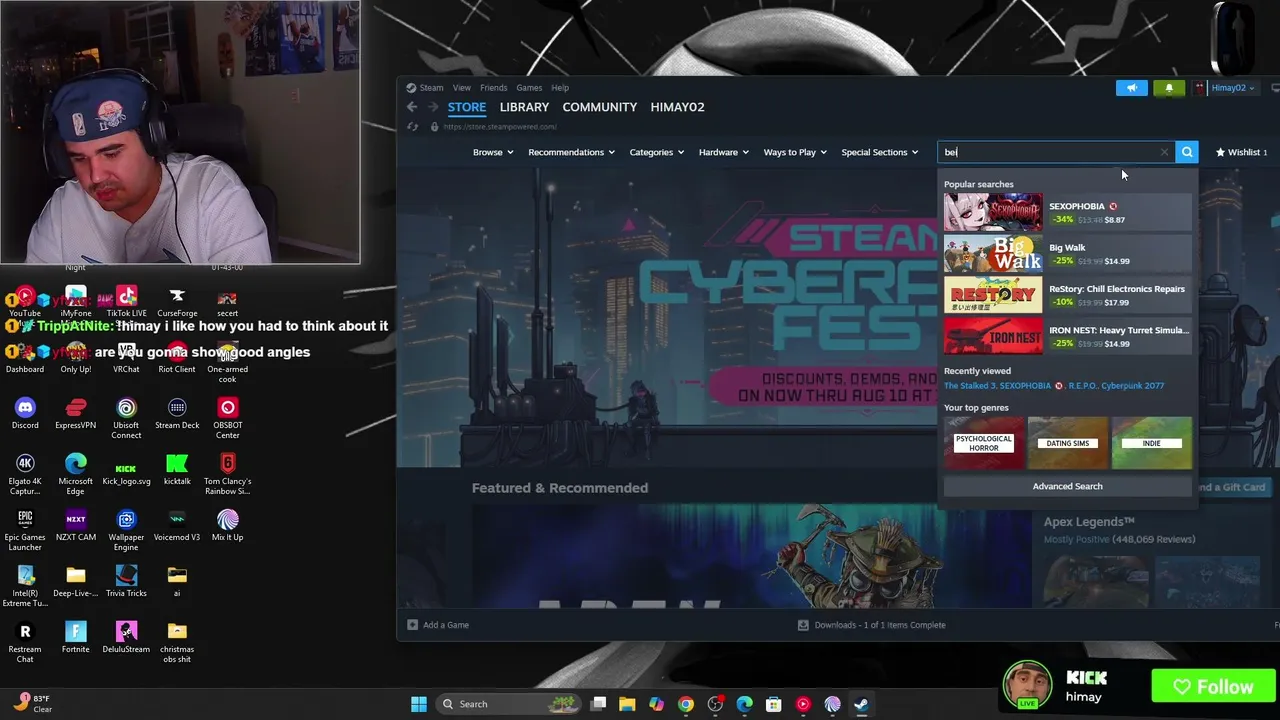Select the Mix It Up desktop icon

227,525
